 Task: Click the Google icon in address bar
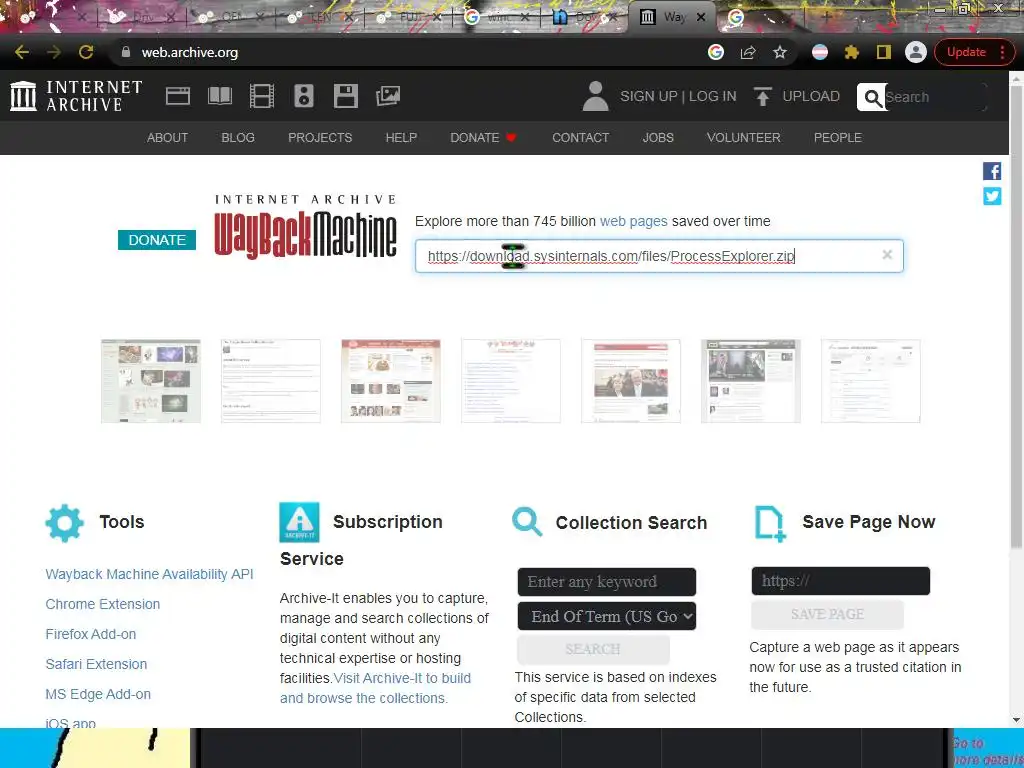(716, 52)
